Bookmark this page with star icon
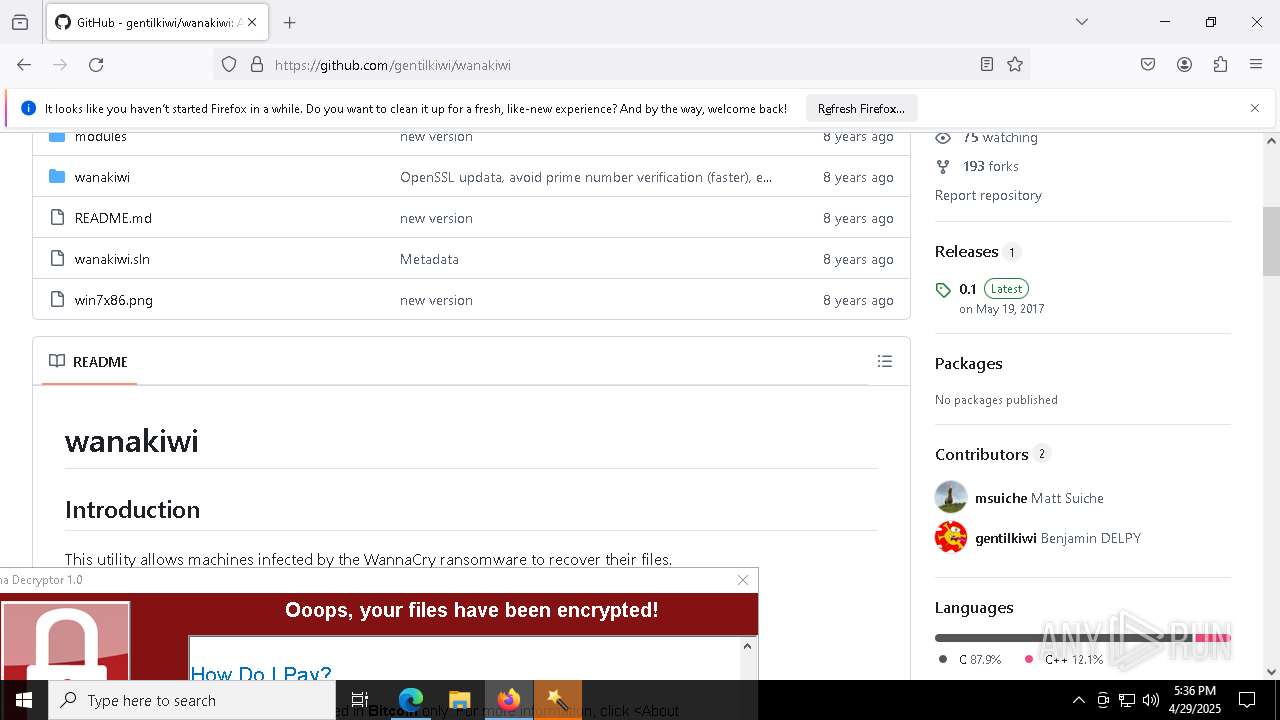 (x=1015, y=65)
